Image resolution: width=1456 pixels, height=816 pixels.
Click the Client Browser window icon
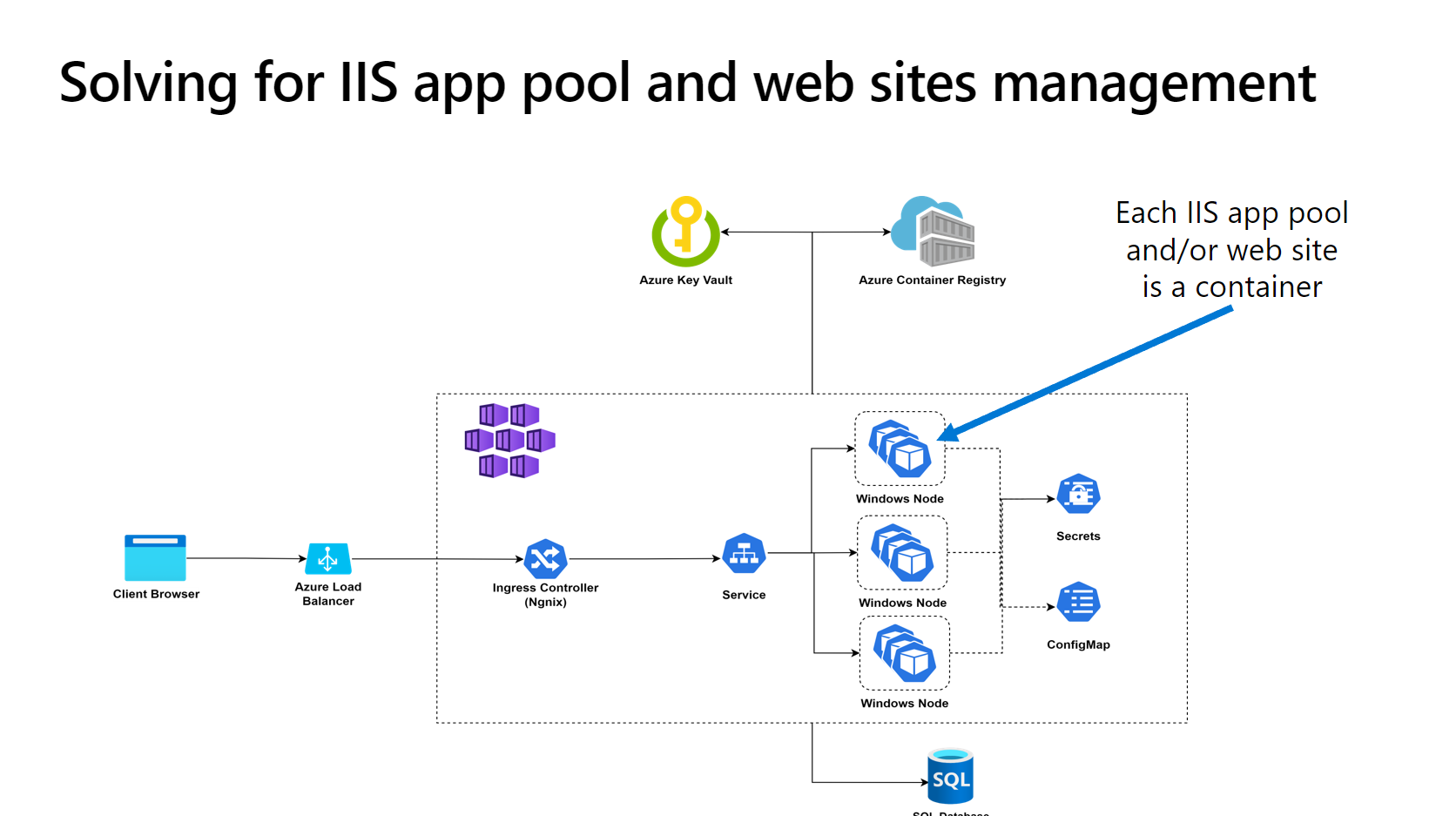tap(155, 557)
